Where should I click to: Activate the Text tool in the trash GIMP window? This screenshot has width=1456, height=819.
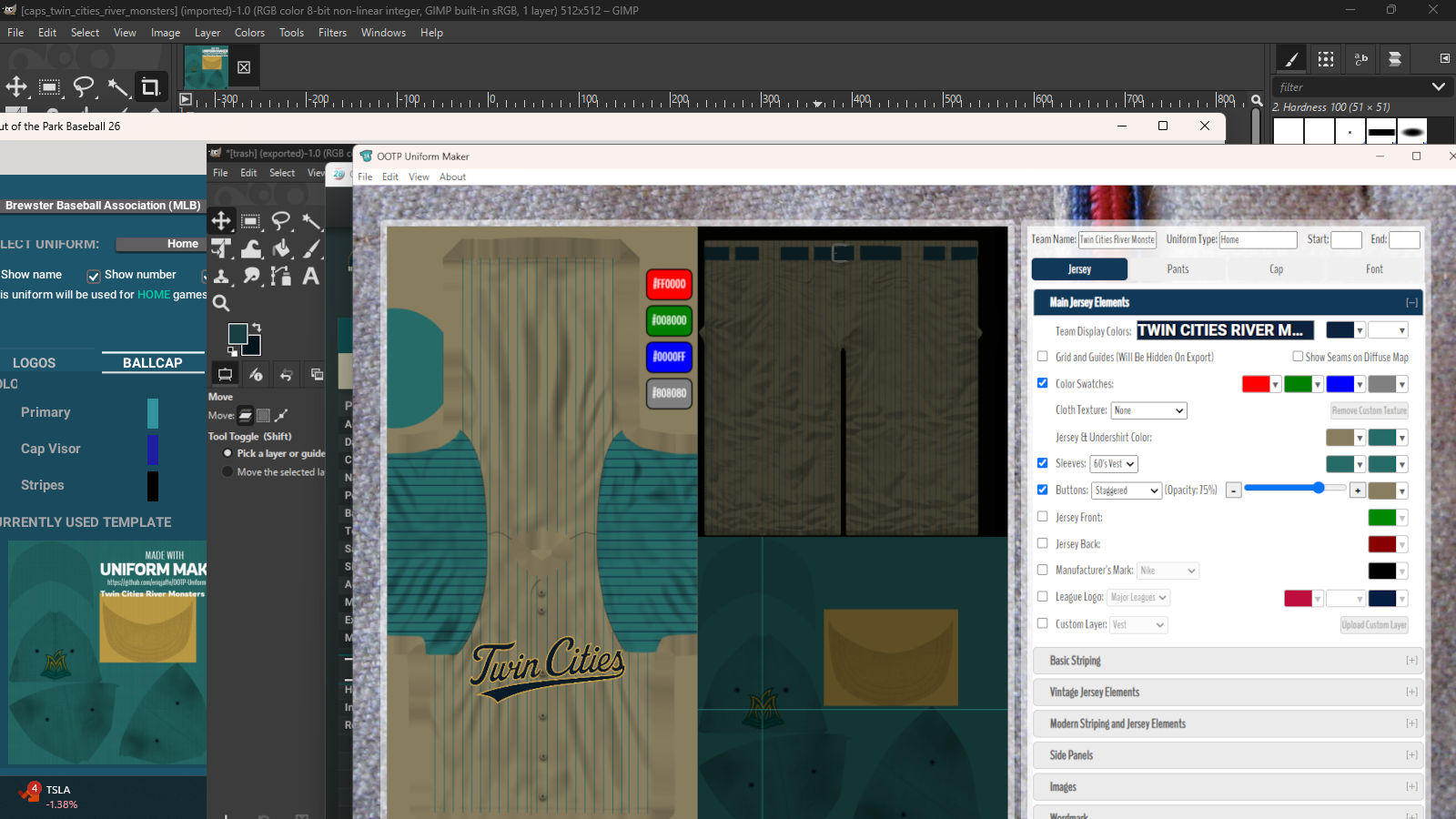311,276
